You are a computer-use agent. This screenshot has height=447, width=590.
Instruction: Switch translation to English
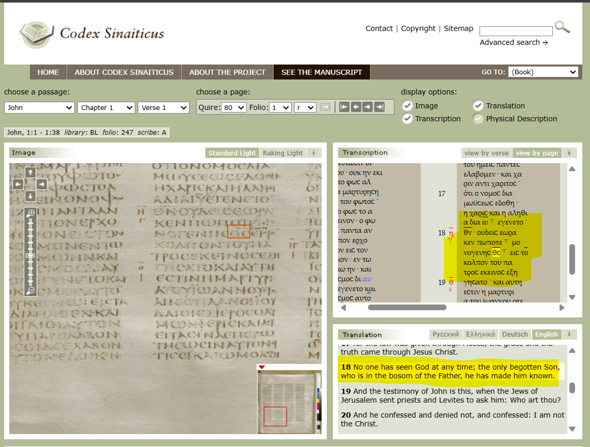(x=547, y=334)
